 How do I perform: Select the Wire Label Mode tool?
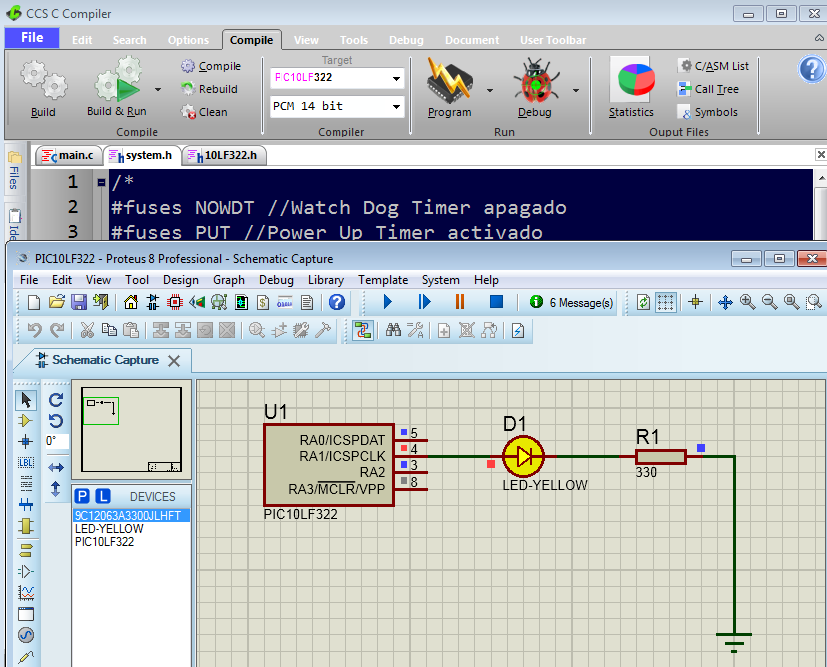pyautogui.click(x=25, y=462)
